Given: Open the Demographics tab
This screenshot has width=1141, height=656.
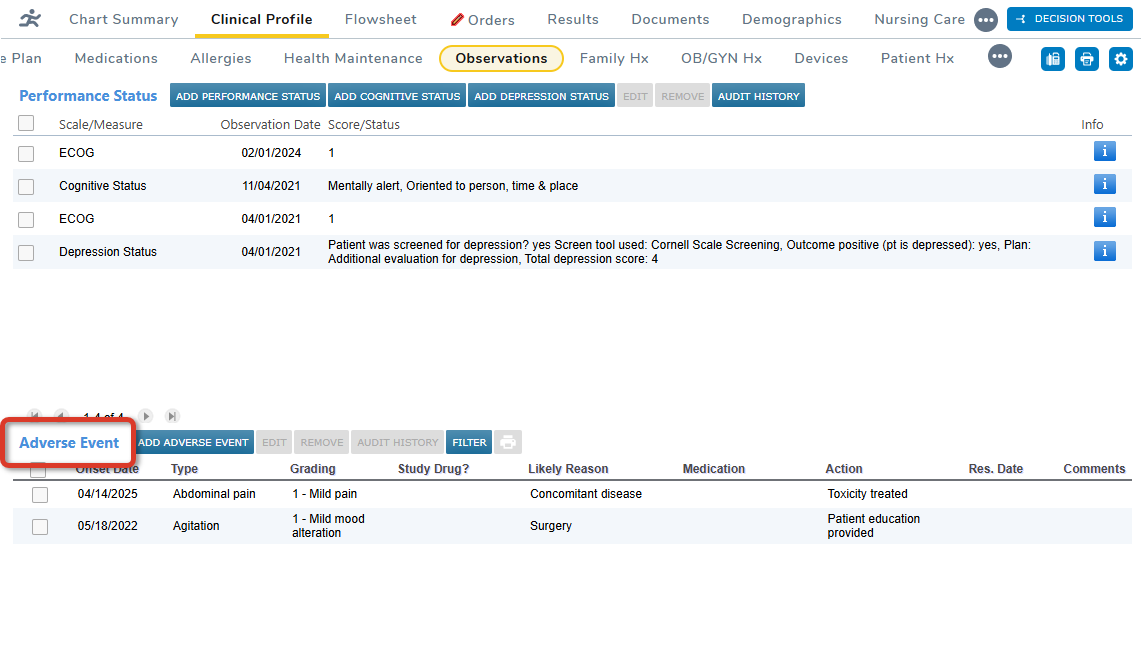Looking at the screenshot, I should coord(792,20).
